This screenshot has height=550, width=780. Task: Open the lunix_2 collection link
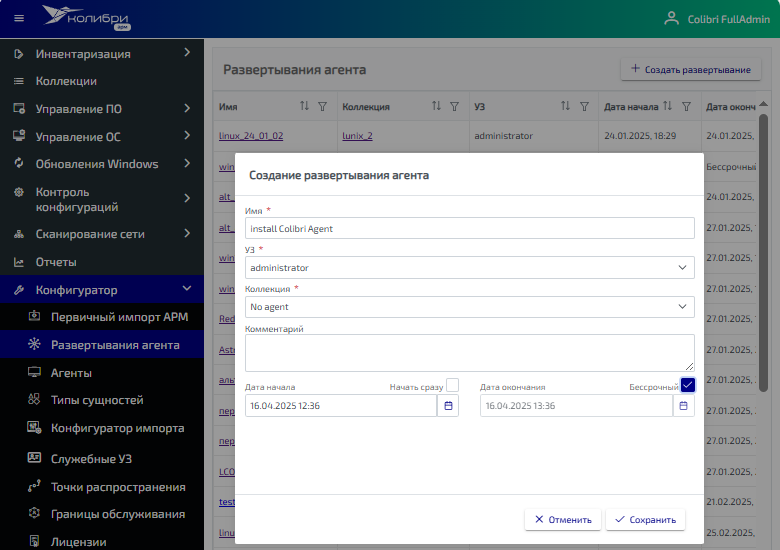[357, 136]
